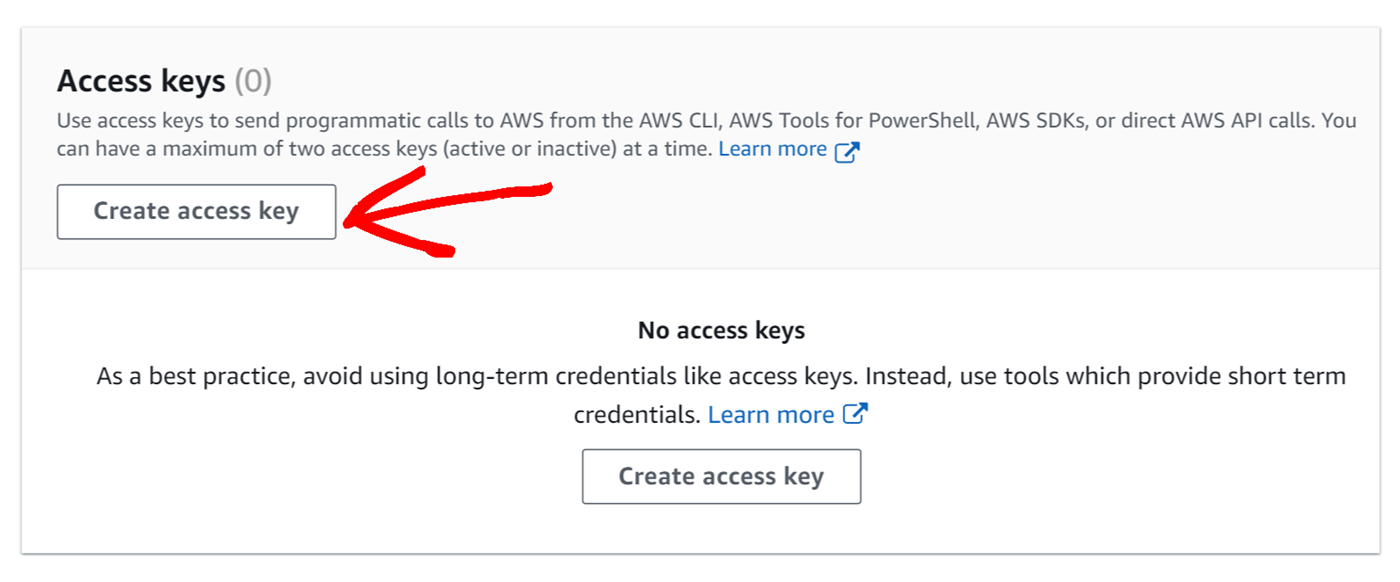Click the best practice advisory text

point(720,376)
